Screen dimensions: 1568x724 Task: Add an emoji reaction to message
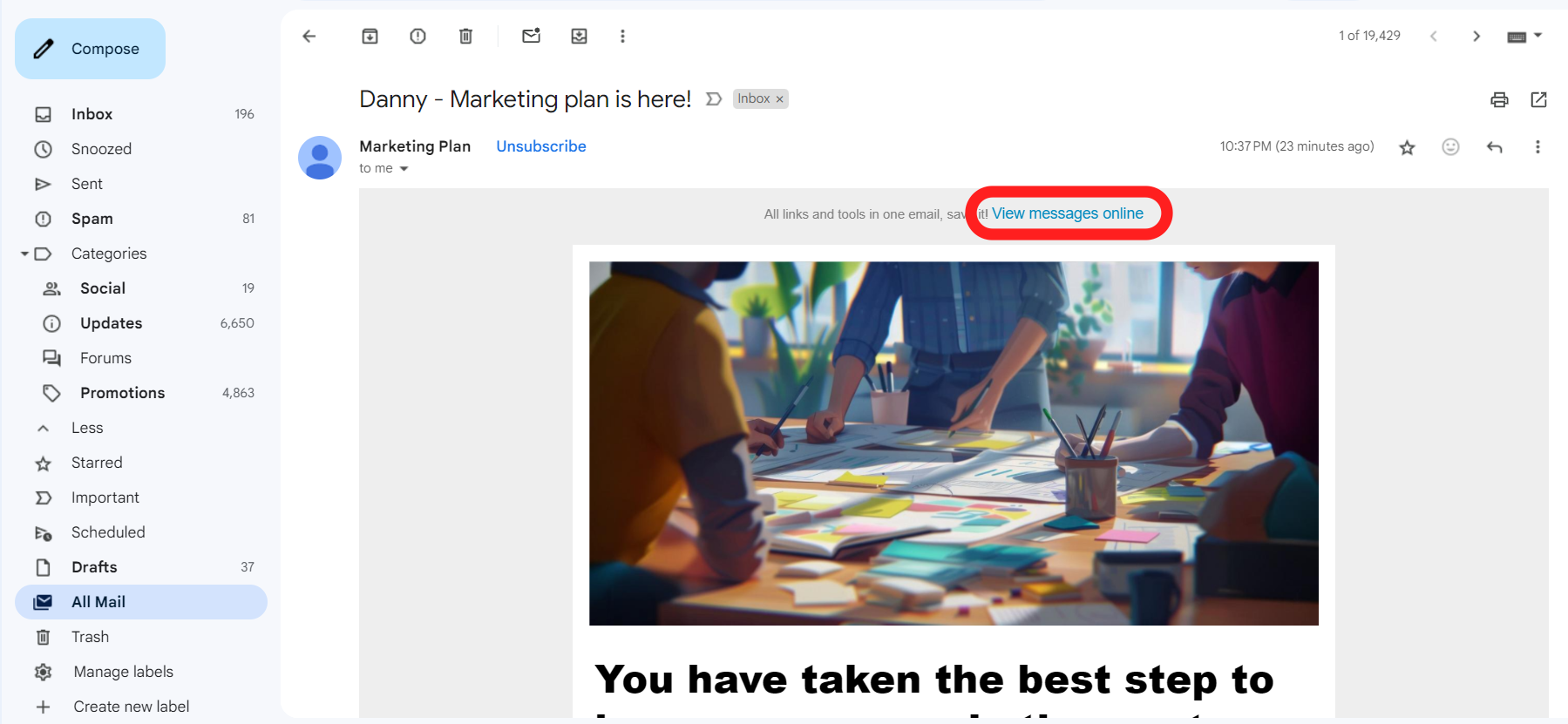[1450, 147]
